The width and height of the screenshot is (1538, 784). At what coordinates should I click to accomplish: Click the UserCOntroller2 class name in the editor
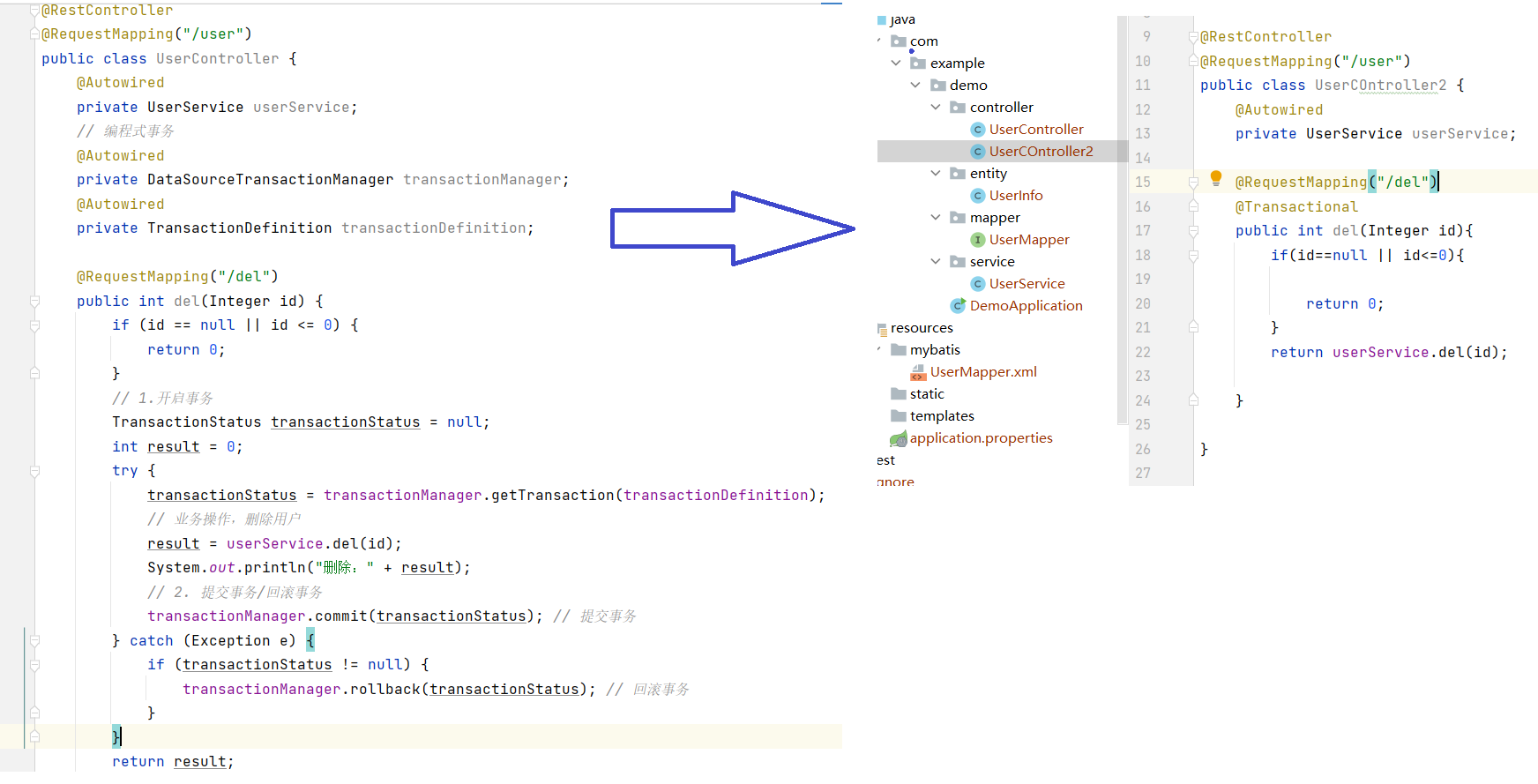[x=1380, y=86]
